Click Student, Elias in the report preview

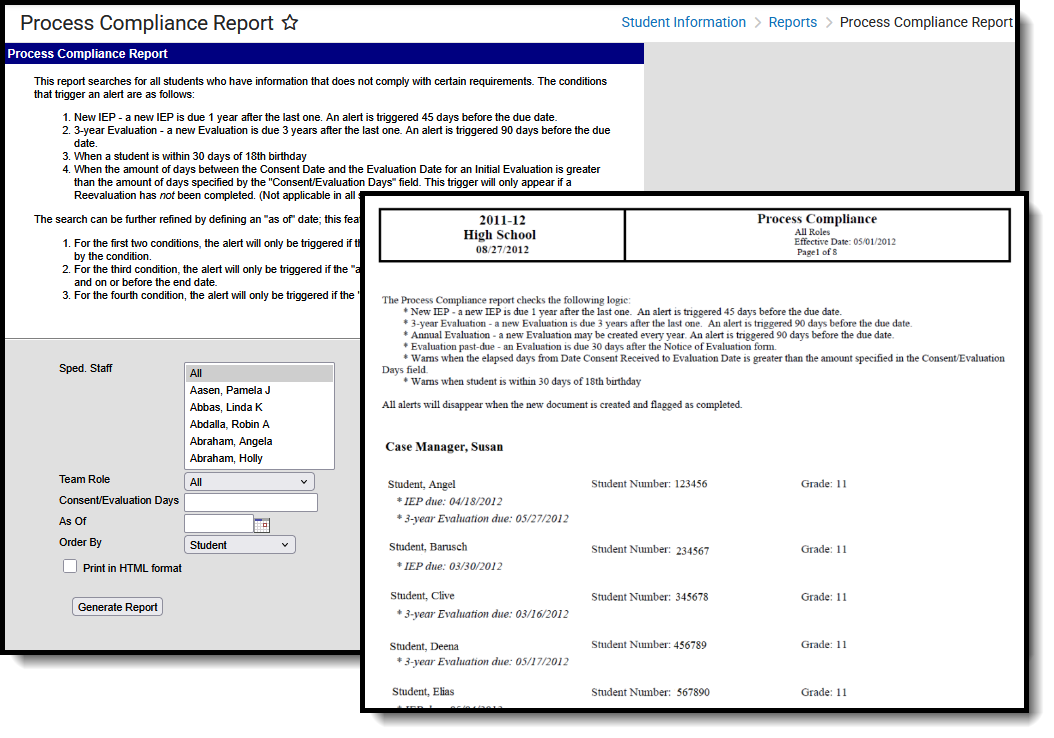tap(423, 692)
